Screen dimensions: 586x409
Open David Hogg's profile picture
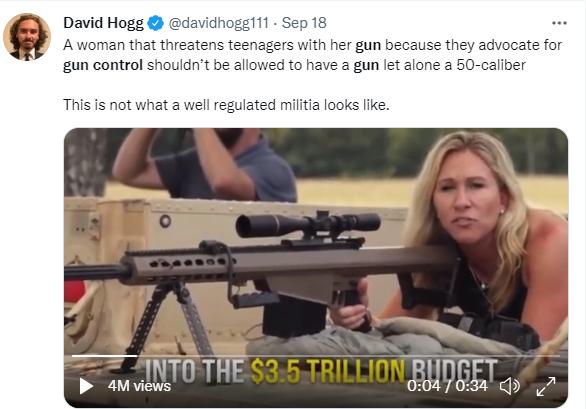[x=27, y=37]
